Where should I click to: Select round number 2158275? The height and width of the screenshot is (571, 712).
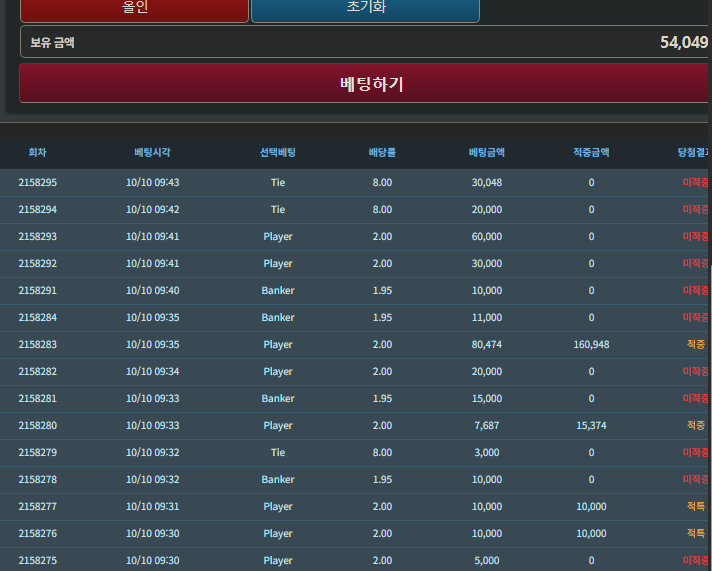pos(38,561)
